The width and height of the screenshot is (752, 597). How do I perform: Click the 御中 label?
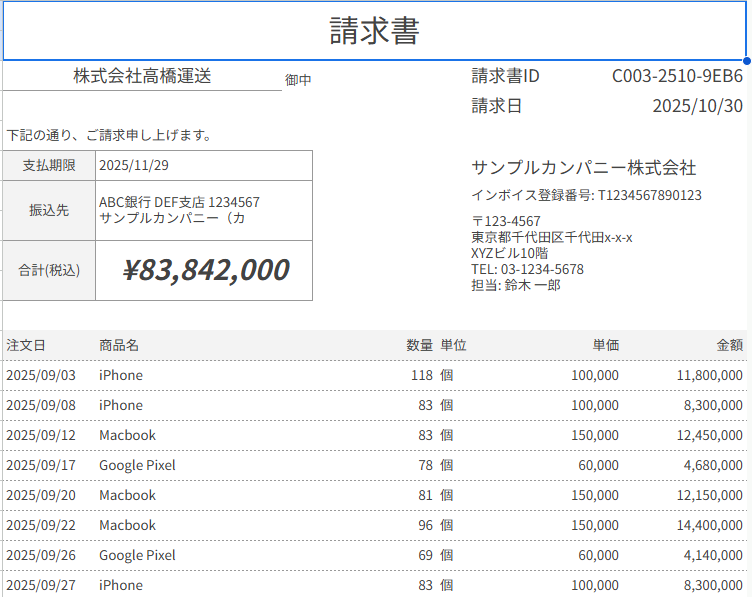(x=298, y=80)
